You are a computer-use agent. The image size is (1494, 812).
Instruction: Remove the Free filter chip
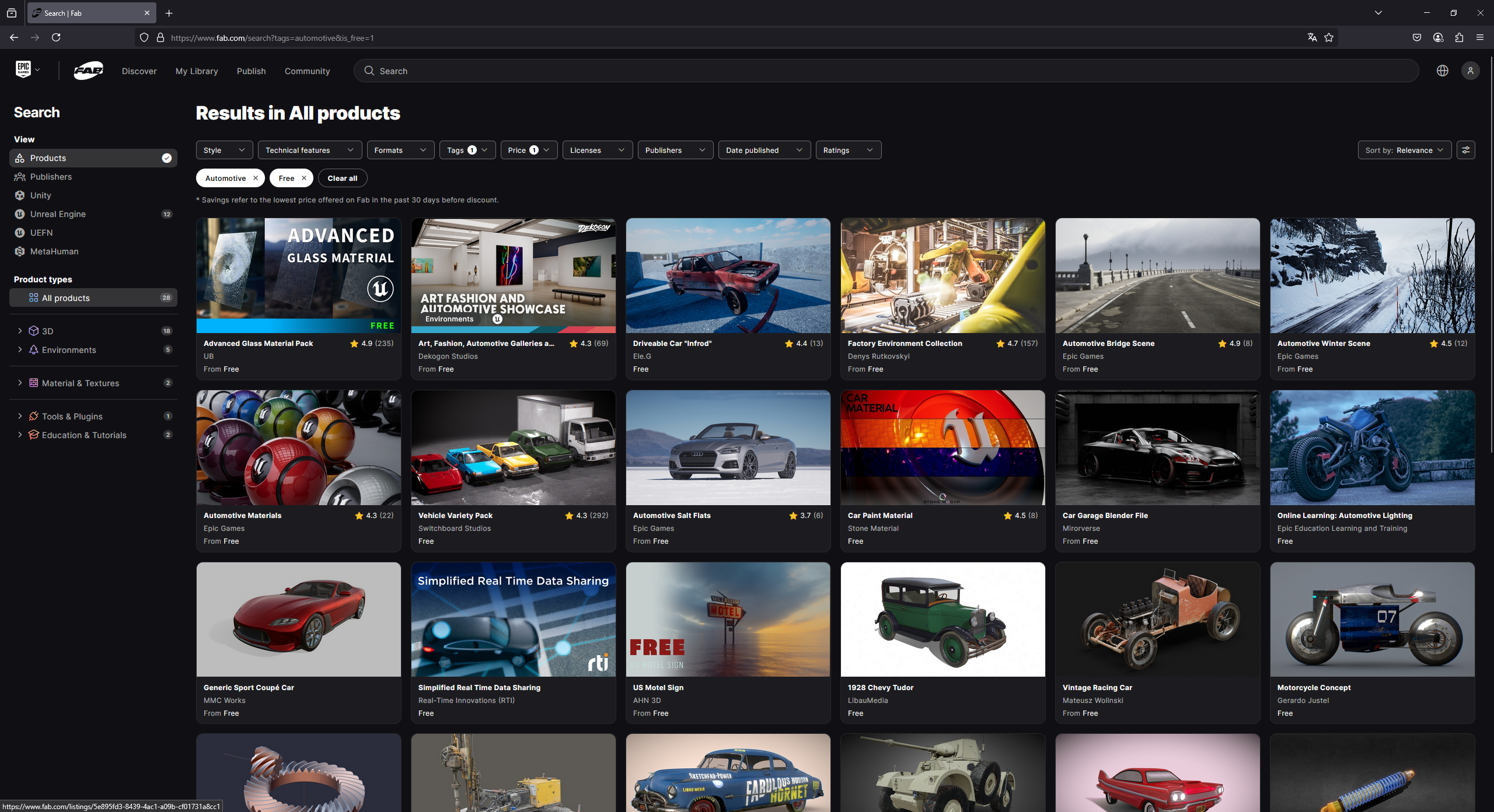303,178
